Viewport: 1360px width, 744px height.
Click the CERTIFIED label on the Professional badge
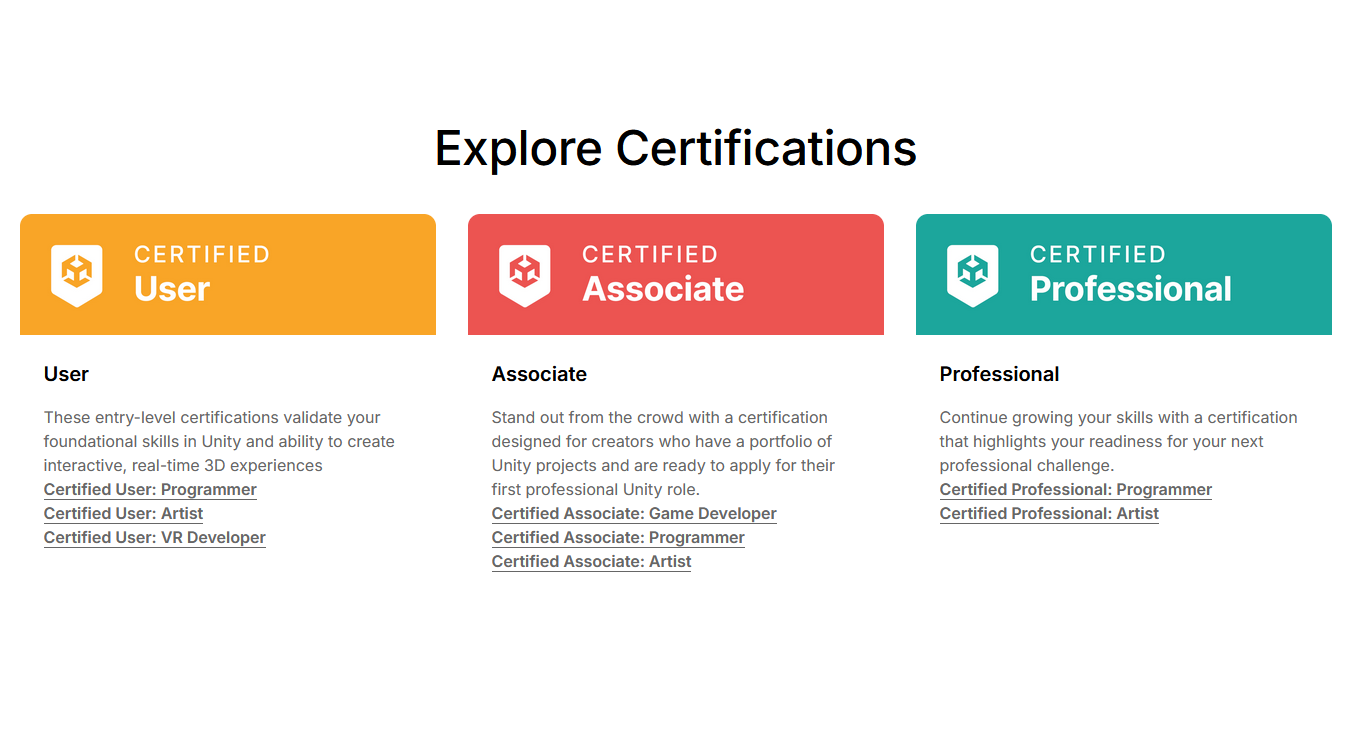[x=1098, y=255]
